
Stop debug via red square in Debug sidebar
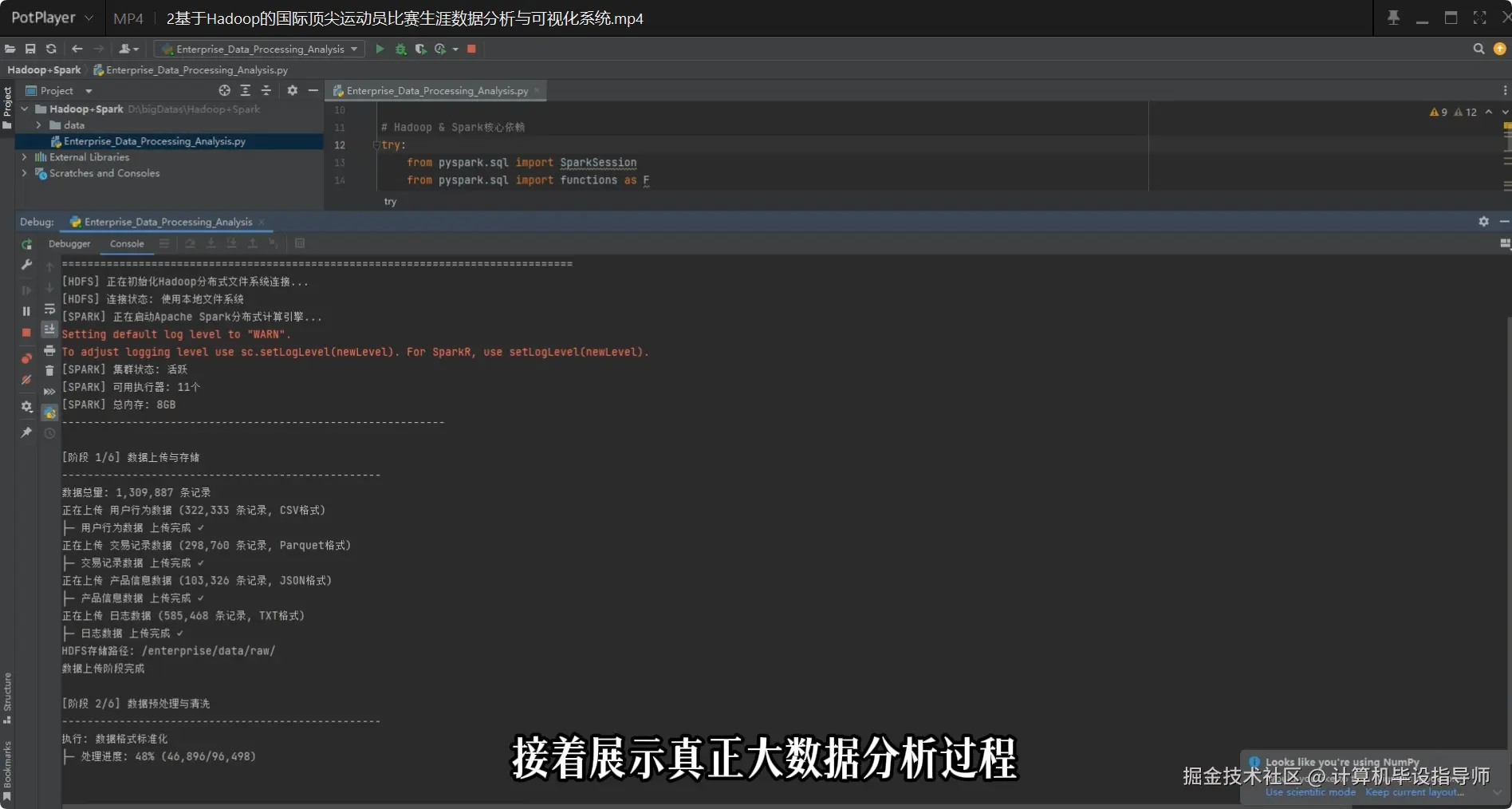coord(26,332)
